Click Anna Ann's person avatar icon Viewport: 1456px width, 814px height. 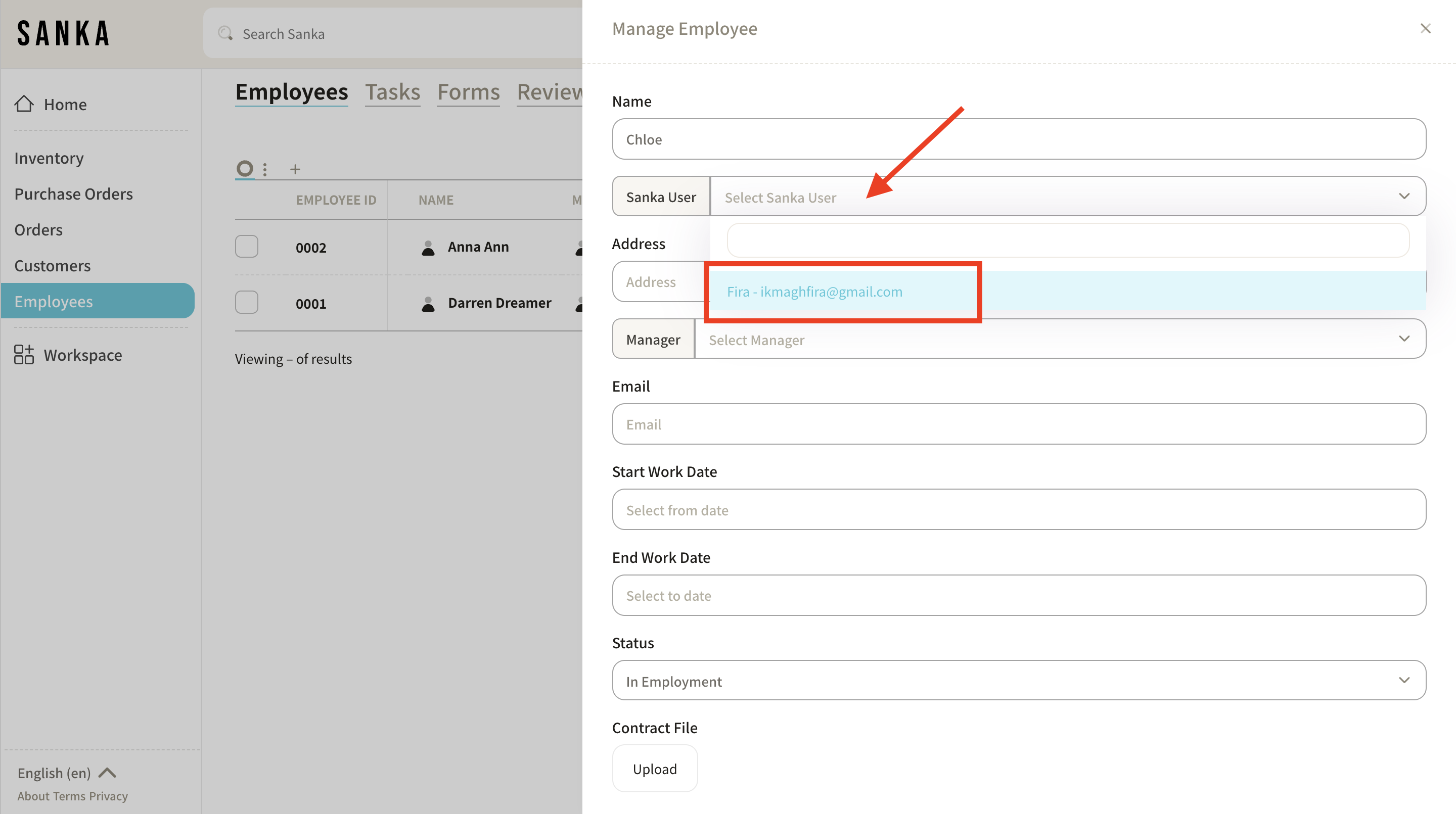(428, 248)
